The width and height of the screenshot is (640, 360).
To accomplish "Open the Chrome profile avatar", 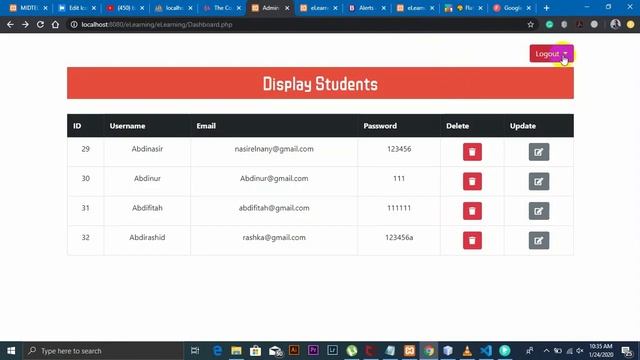I will pos(615,24).
